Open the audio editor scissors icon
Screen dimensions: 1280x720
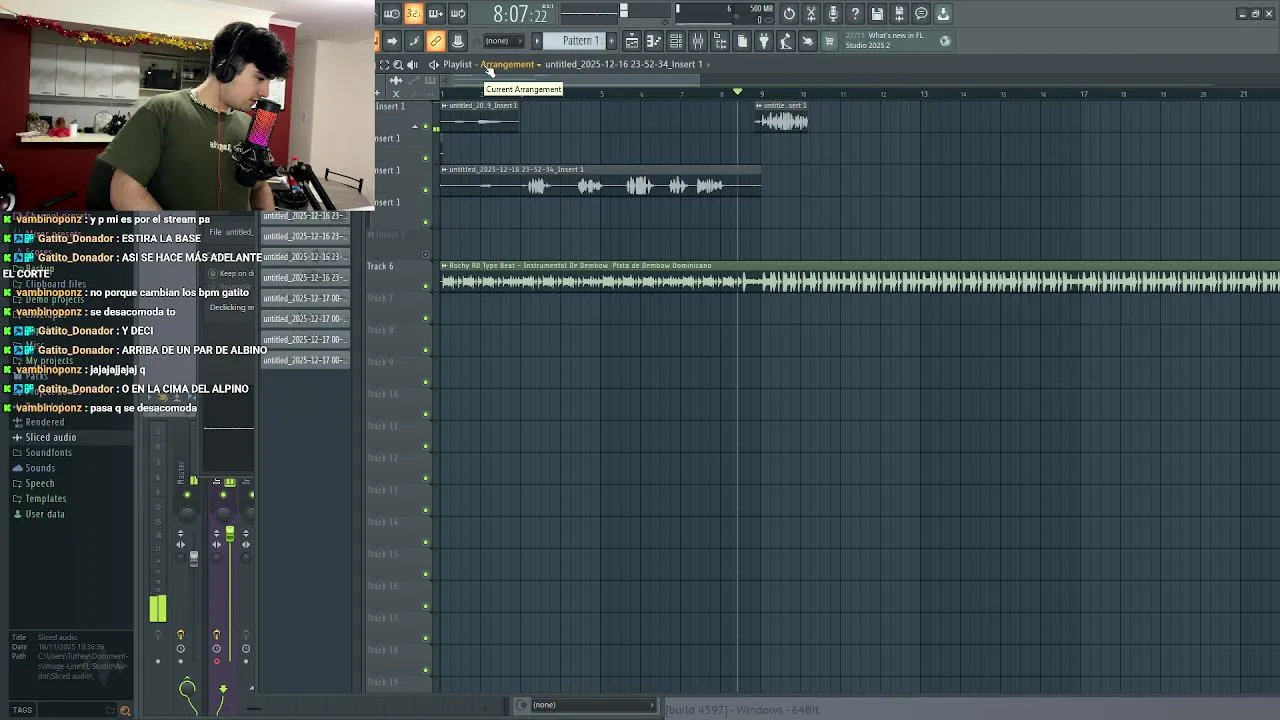pos(811,14)
